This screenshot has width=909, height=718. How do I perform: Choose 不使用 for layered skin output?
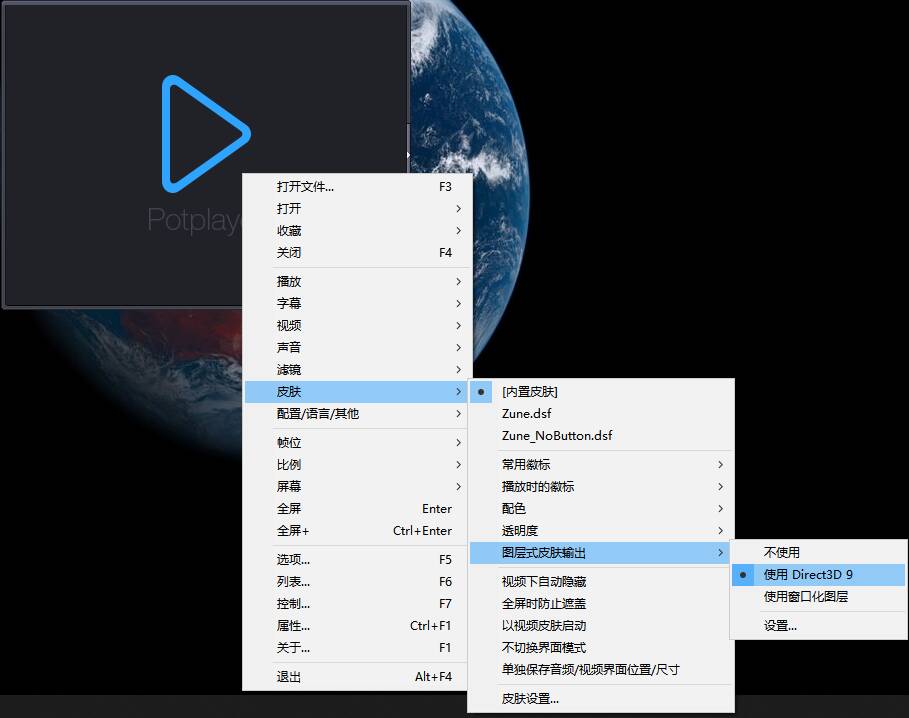pos(782,552)
